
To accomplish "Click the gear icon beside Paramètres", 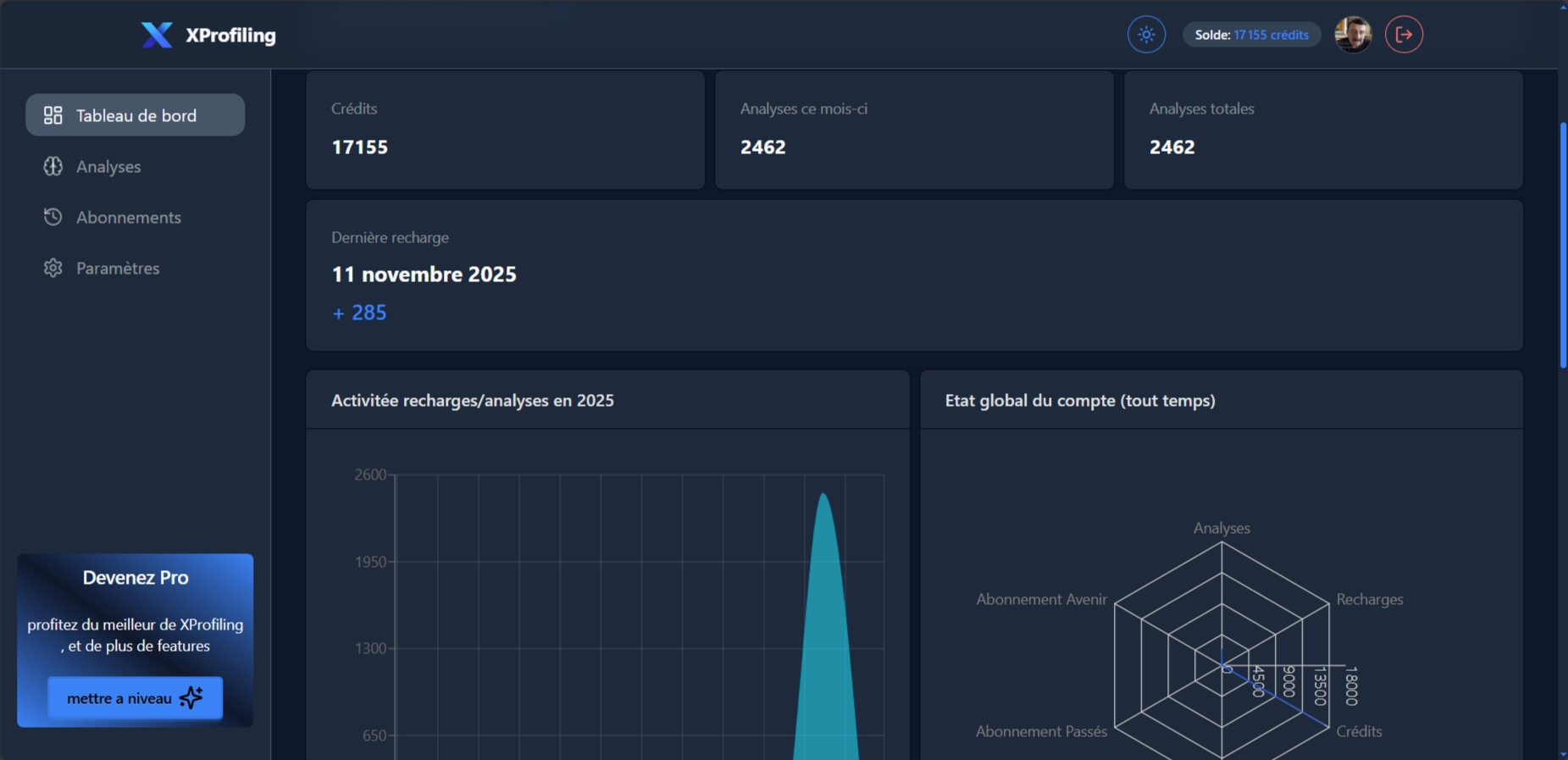I will [x=53, y=269].
